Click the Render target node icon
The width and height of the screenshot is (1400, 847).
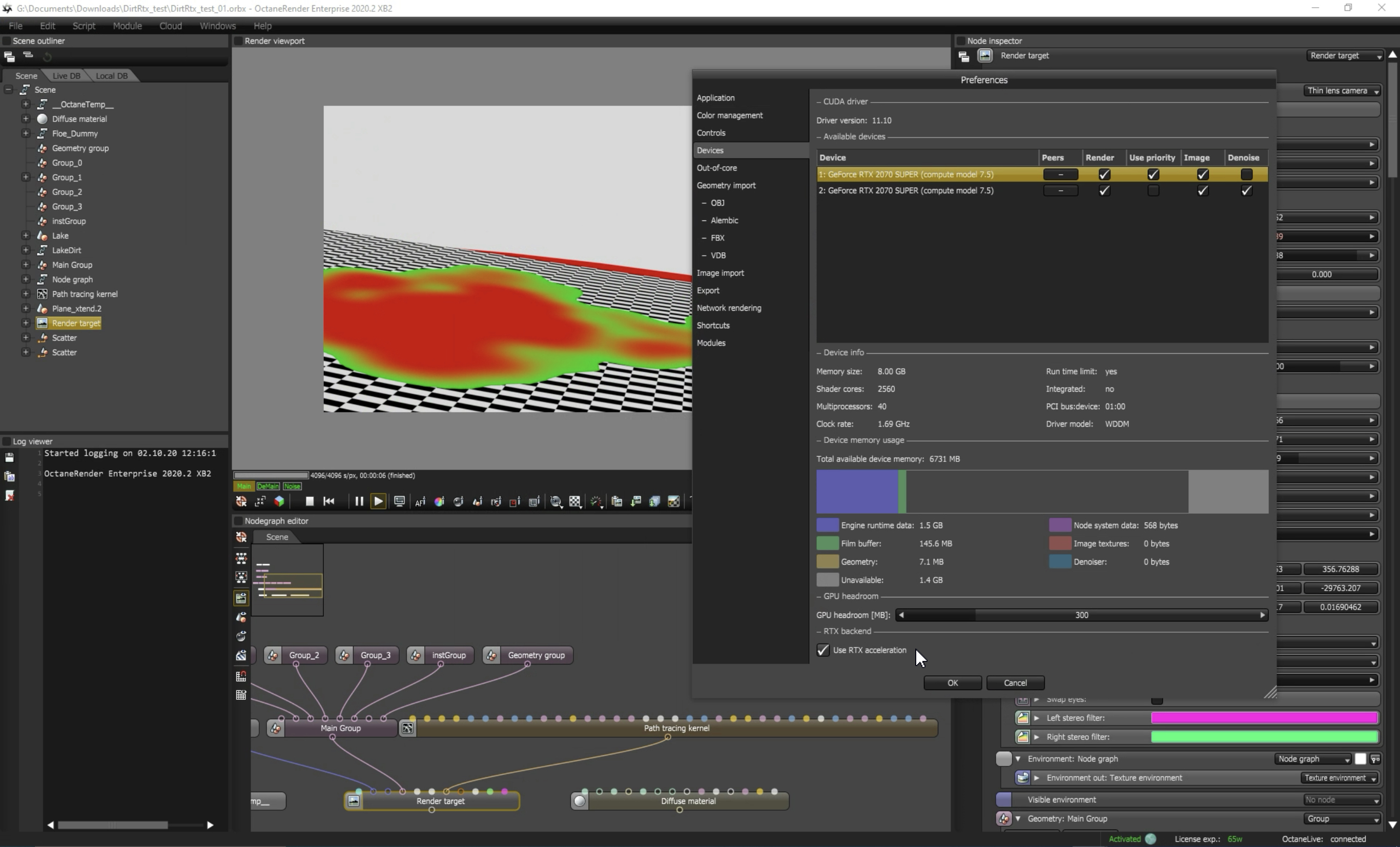point(354,801)
